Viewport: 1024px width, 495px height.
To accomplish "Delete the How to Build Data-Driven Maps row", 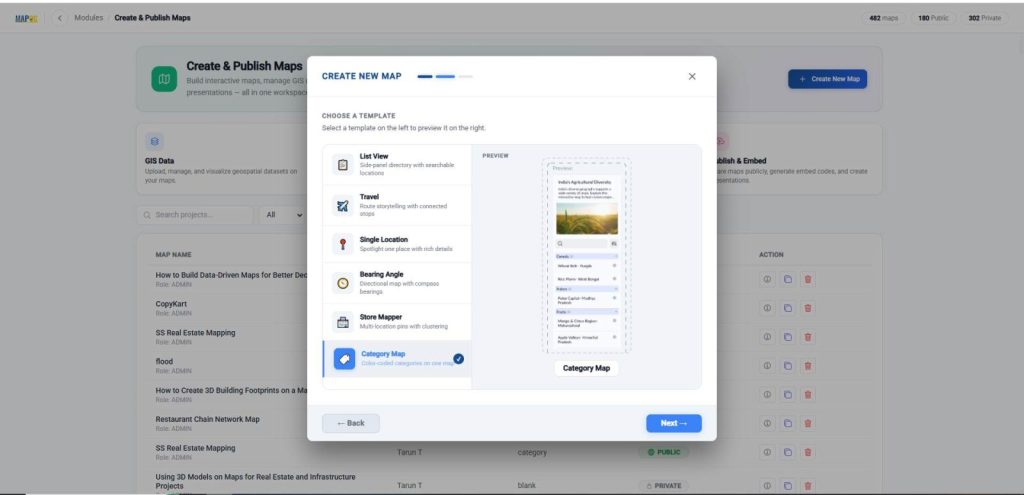I will point(808,279).
